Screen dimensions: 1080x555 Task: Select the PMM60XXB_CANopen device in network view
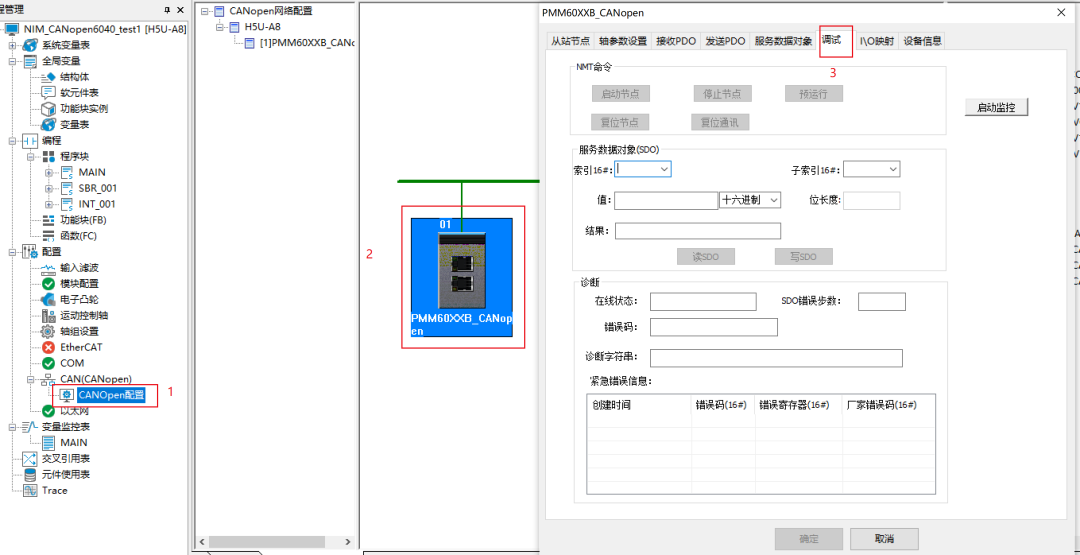click(461, 278)
